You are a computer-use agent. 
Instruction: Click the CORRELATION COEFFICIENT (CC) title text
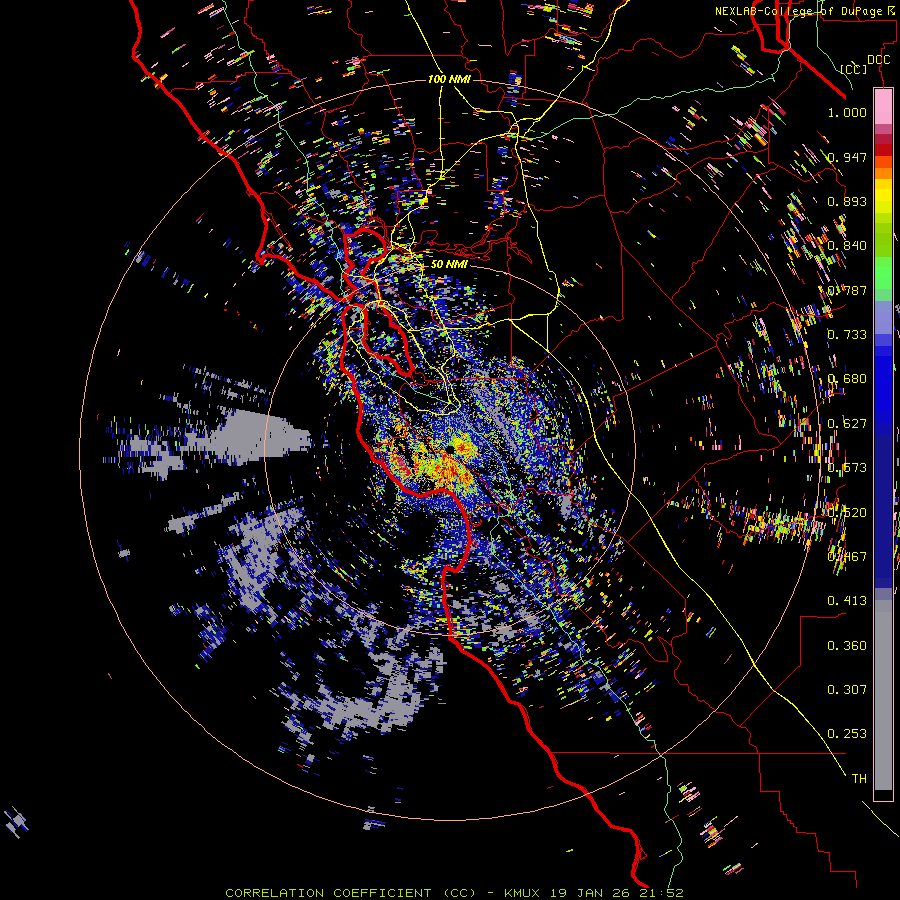(350, 893)
